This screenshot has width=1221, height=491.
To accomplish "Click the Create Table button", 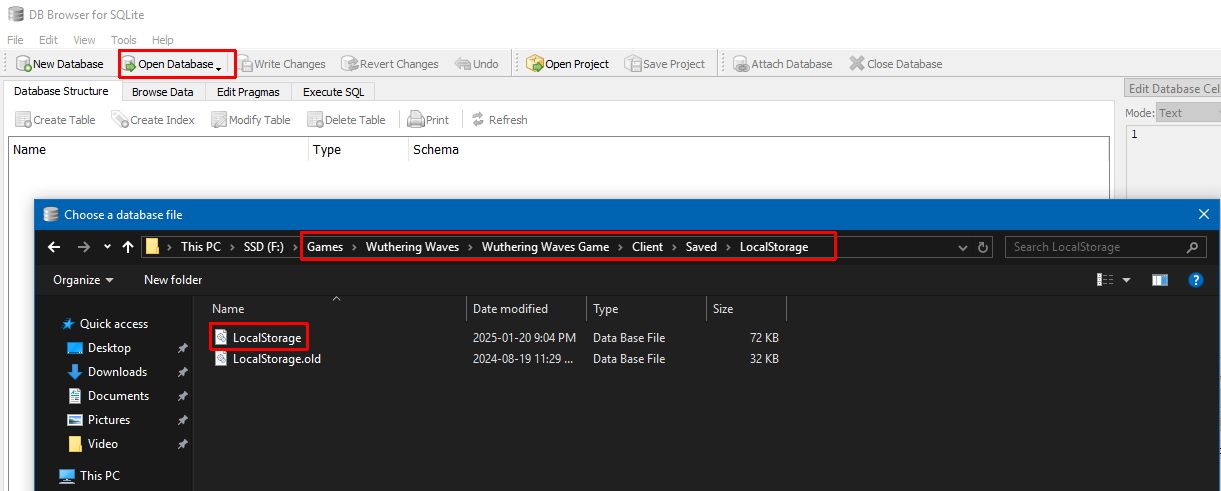I will [x=55, y=120].
